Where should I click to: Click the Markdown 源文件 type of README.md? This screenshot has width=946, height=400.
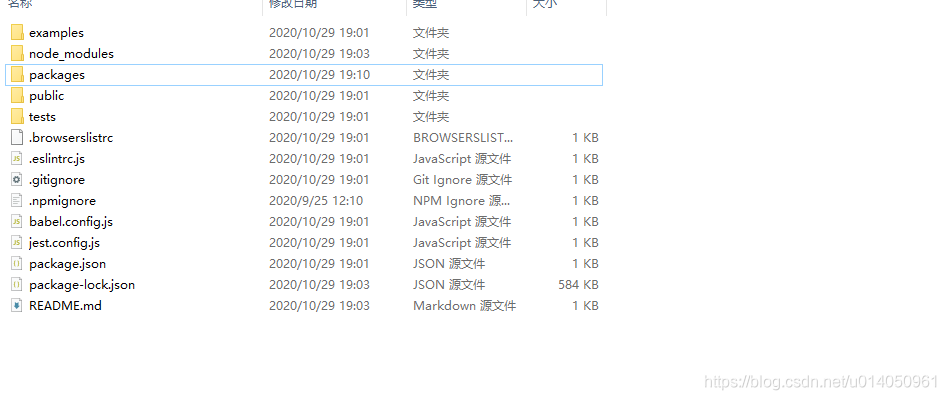[465, 305]
